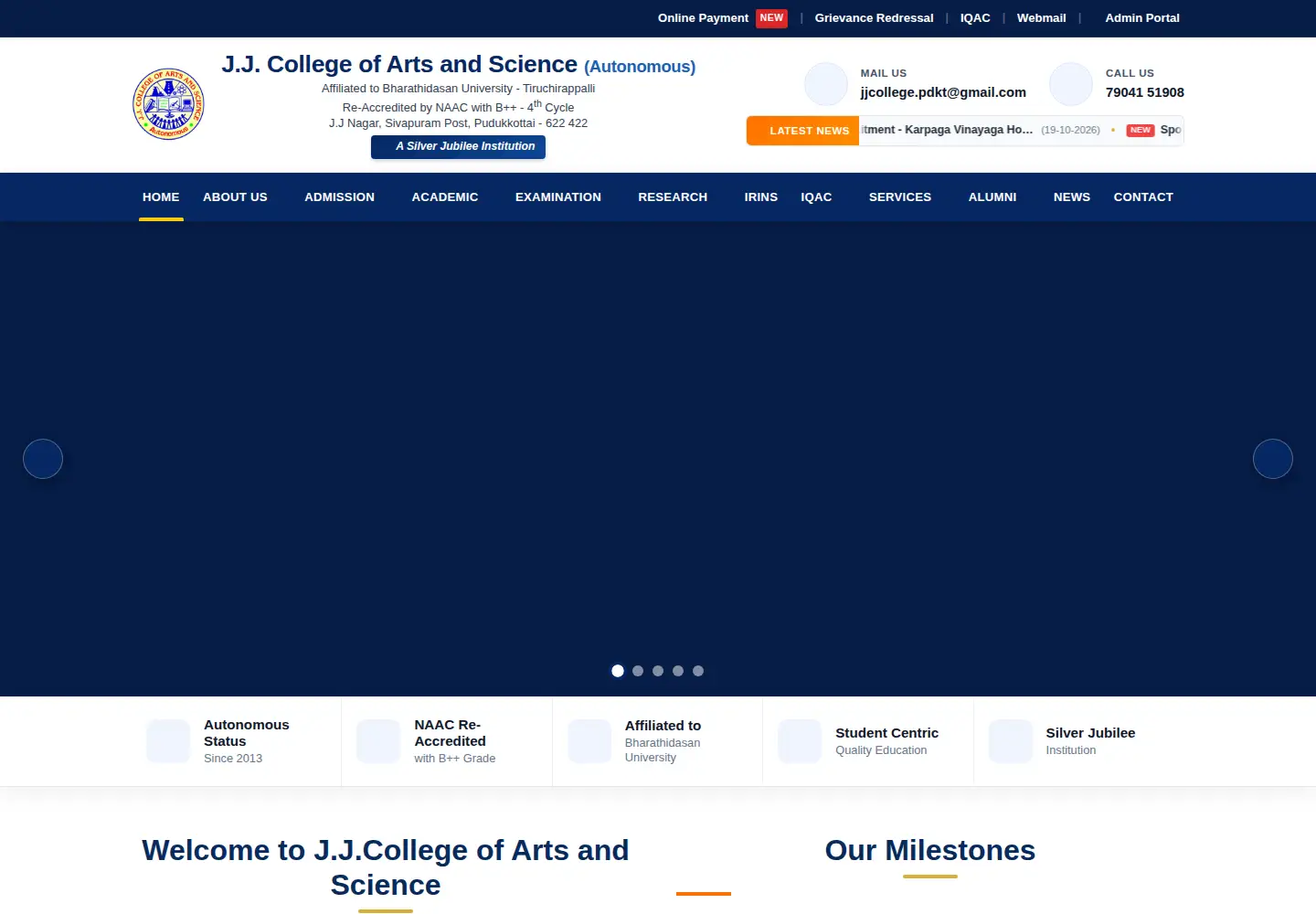1316x914 pixels.
Task: Select the third carousel slide dot
Action: 658,671
